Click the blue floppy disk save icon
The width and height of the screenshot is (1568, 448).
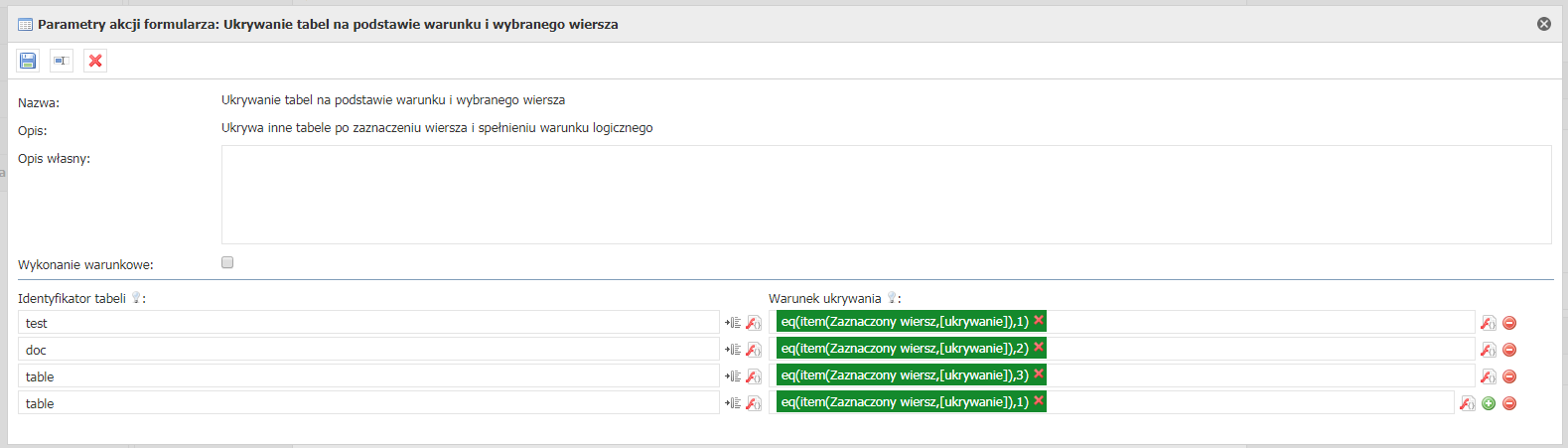[28, 62]
